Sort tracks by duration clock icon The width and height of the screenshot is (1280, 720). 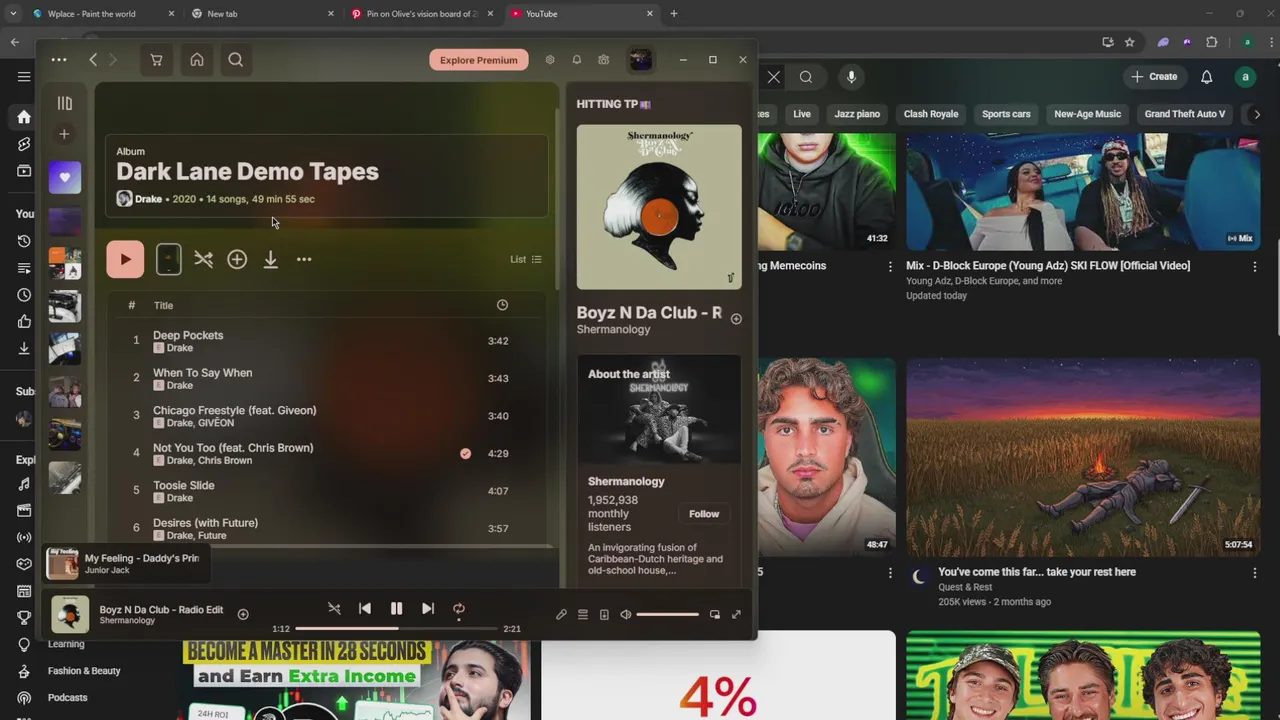(502, 305)
